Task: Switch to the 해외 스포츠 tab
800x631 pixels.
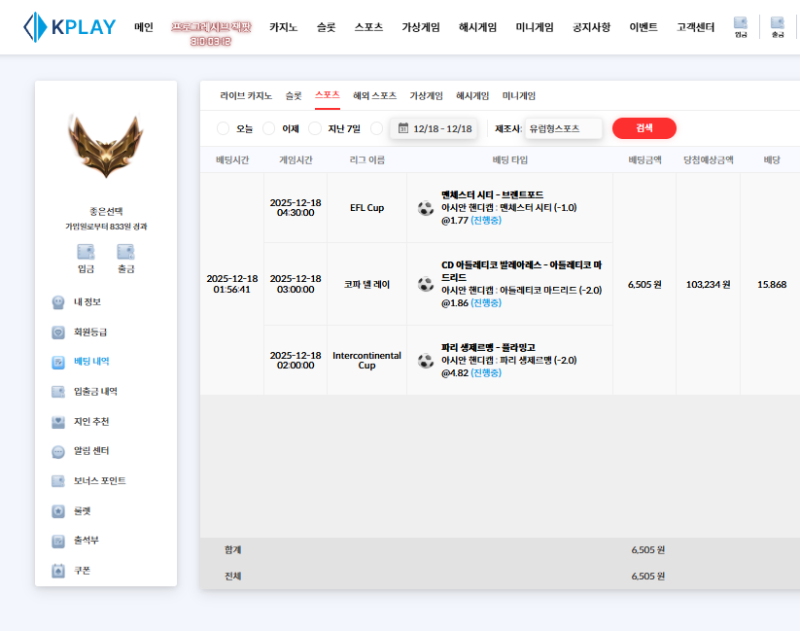Action: click(x=374, y=96)
